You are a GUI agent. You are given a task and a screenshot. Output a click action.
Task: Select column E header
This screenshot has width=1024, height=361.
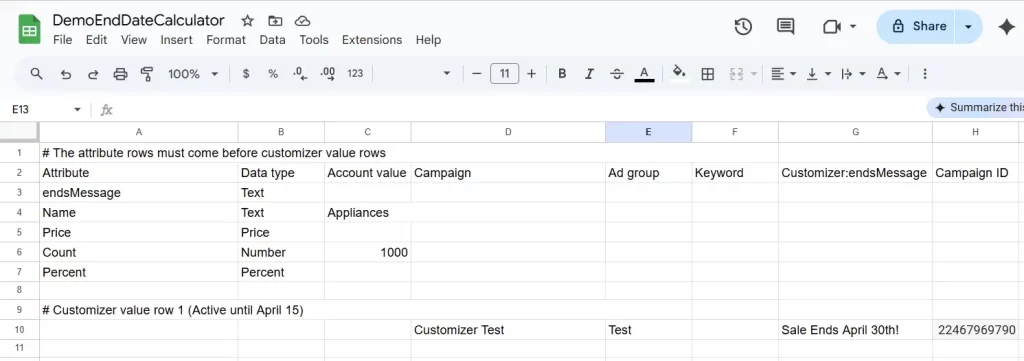(x=648, y=132)
